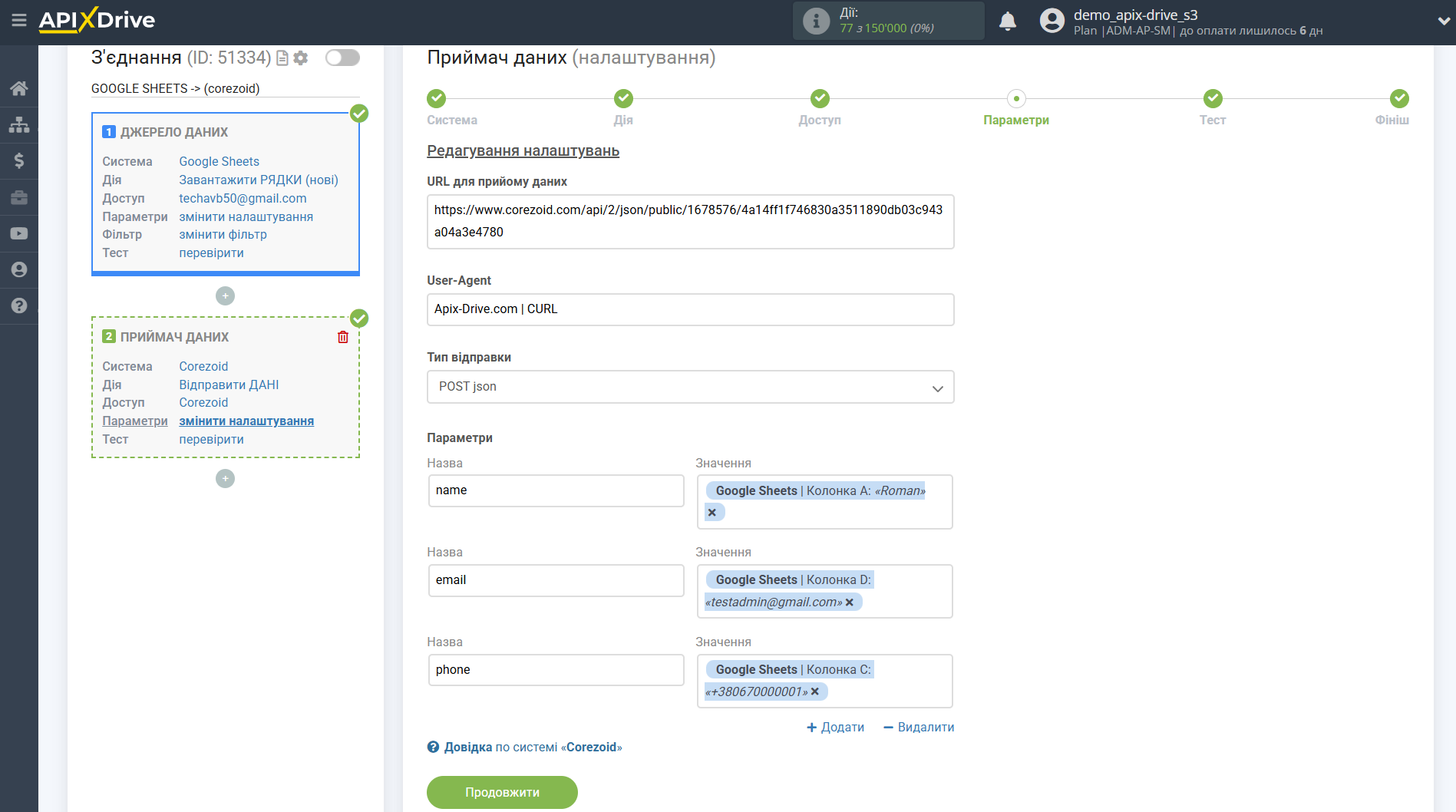Click the phone value box
This screenshot has height=812, width=1456.
[x=824, y=681]
